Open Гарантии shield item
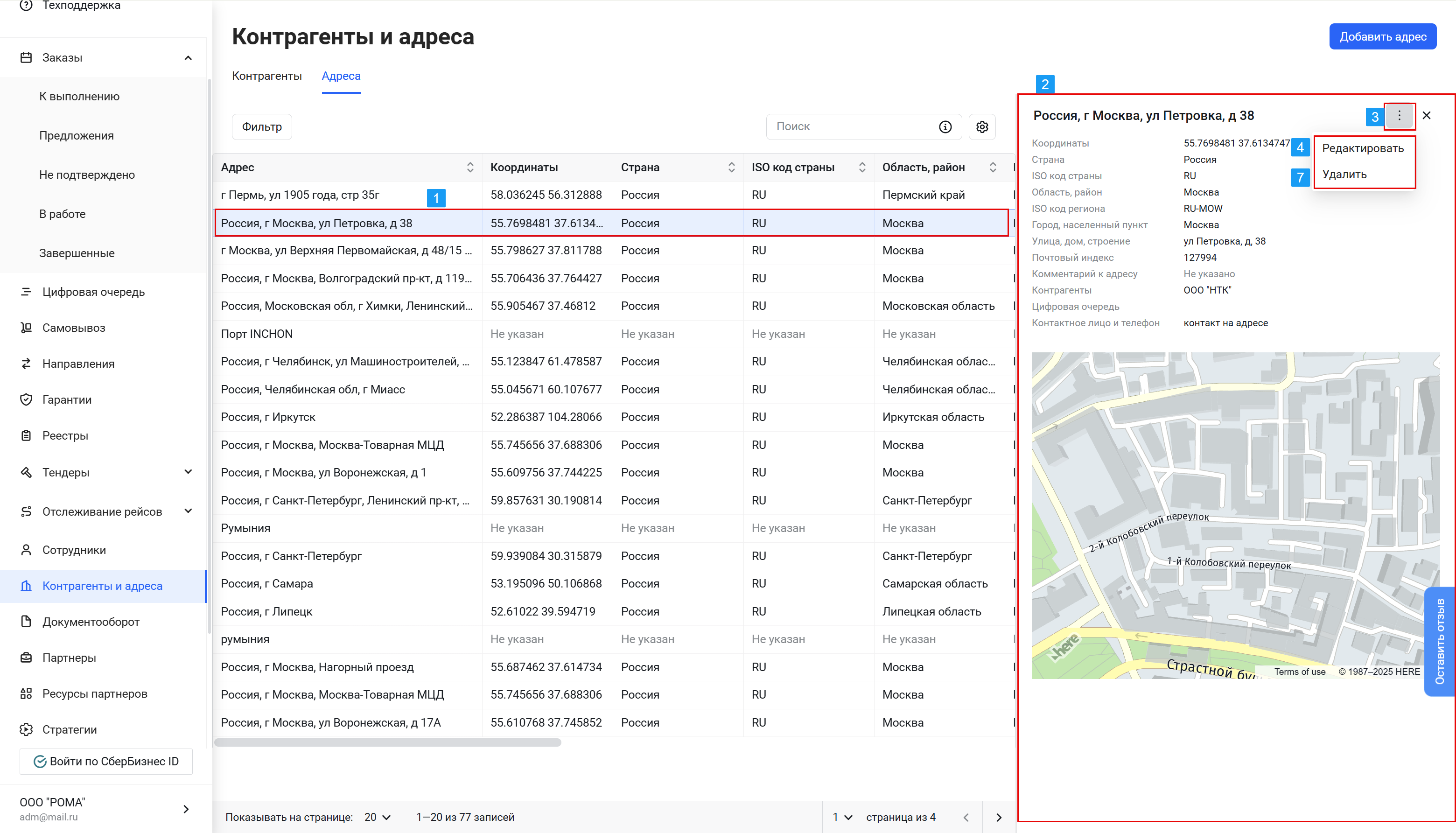Image resolution: width=1456 pixels, height=833 pixels. (66, 399)
